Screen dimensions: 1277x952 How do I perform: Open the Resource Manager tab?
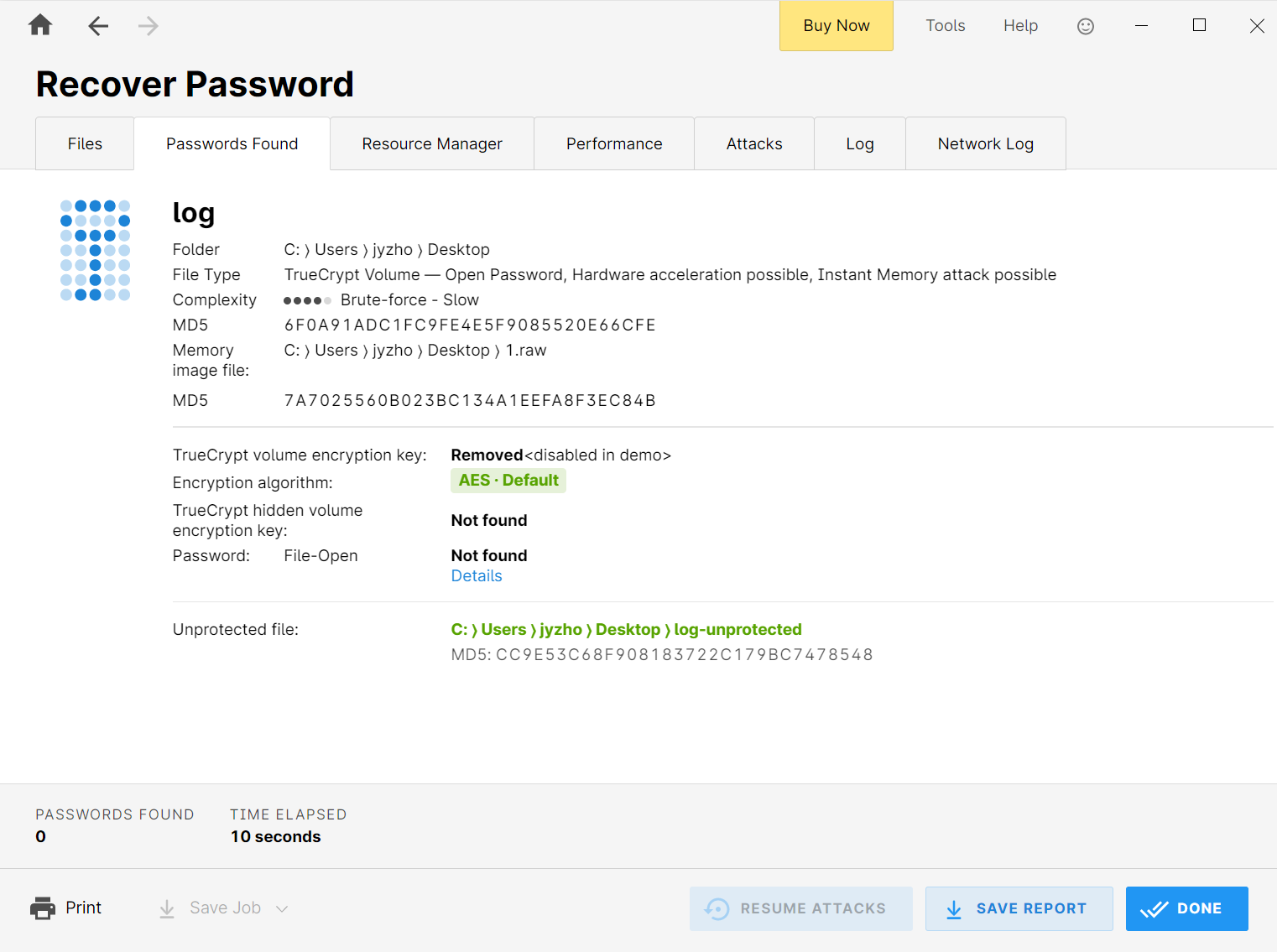coord(432,144)
